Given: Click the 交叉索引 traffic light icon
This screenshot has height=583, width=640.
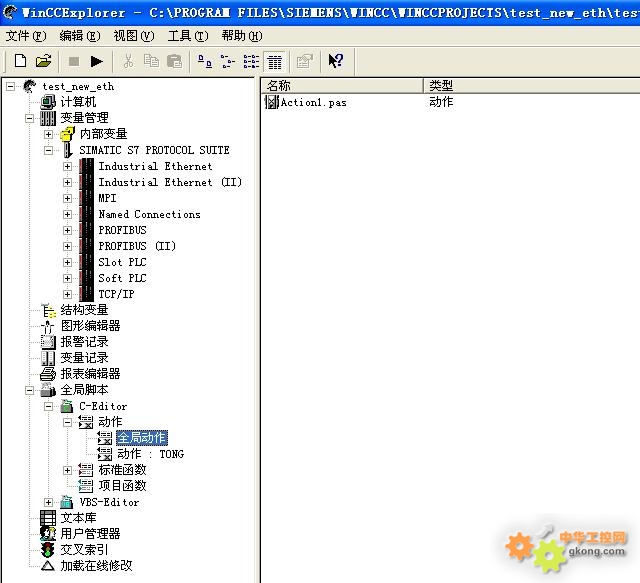Looking at the screenshot, I should point(48,550).
